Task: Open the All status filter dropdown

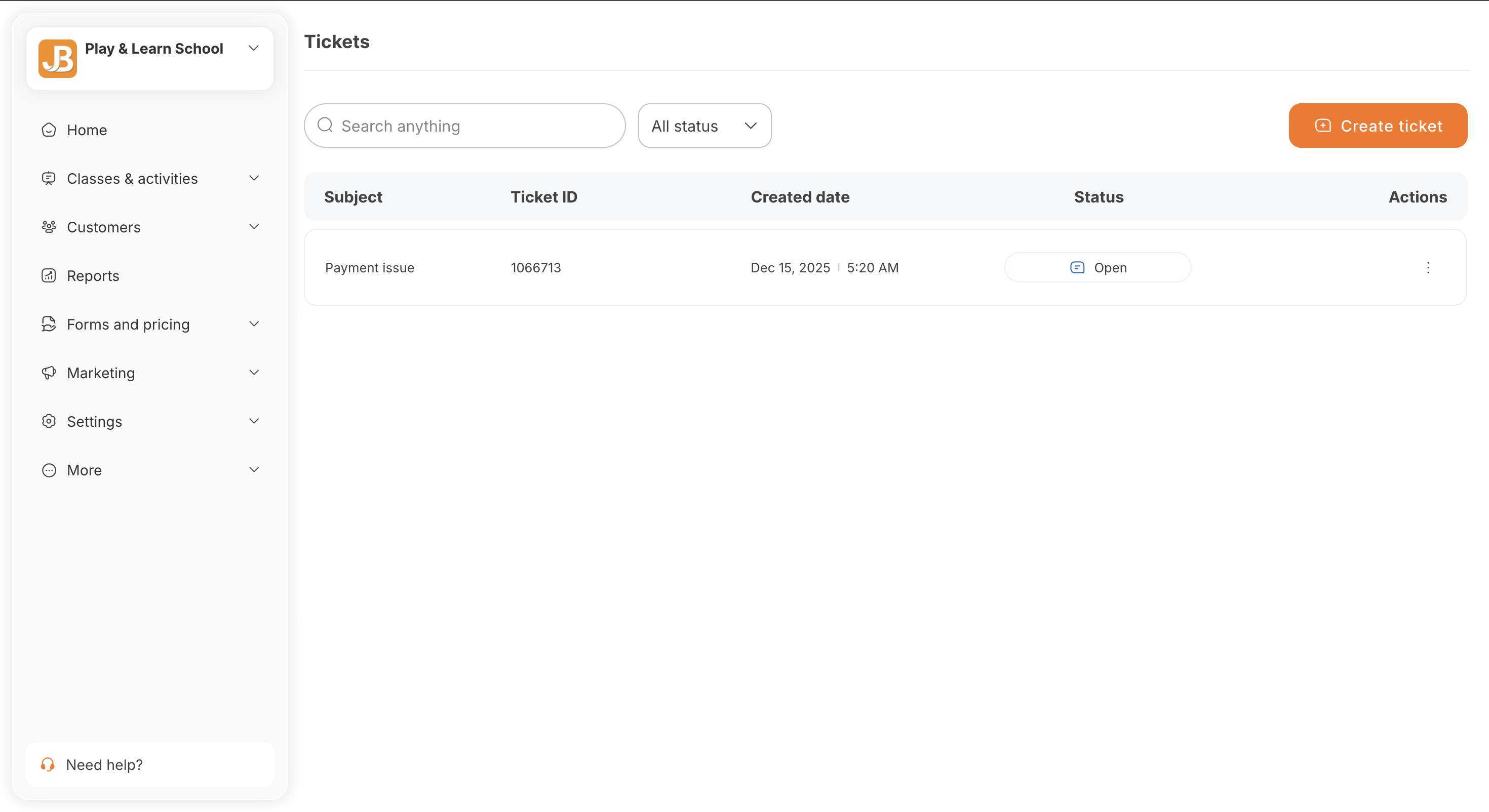Action: [x=704, y=126]
